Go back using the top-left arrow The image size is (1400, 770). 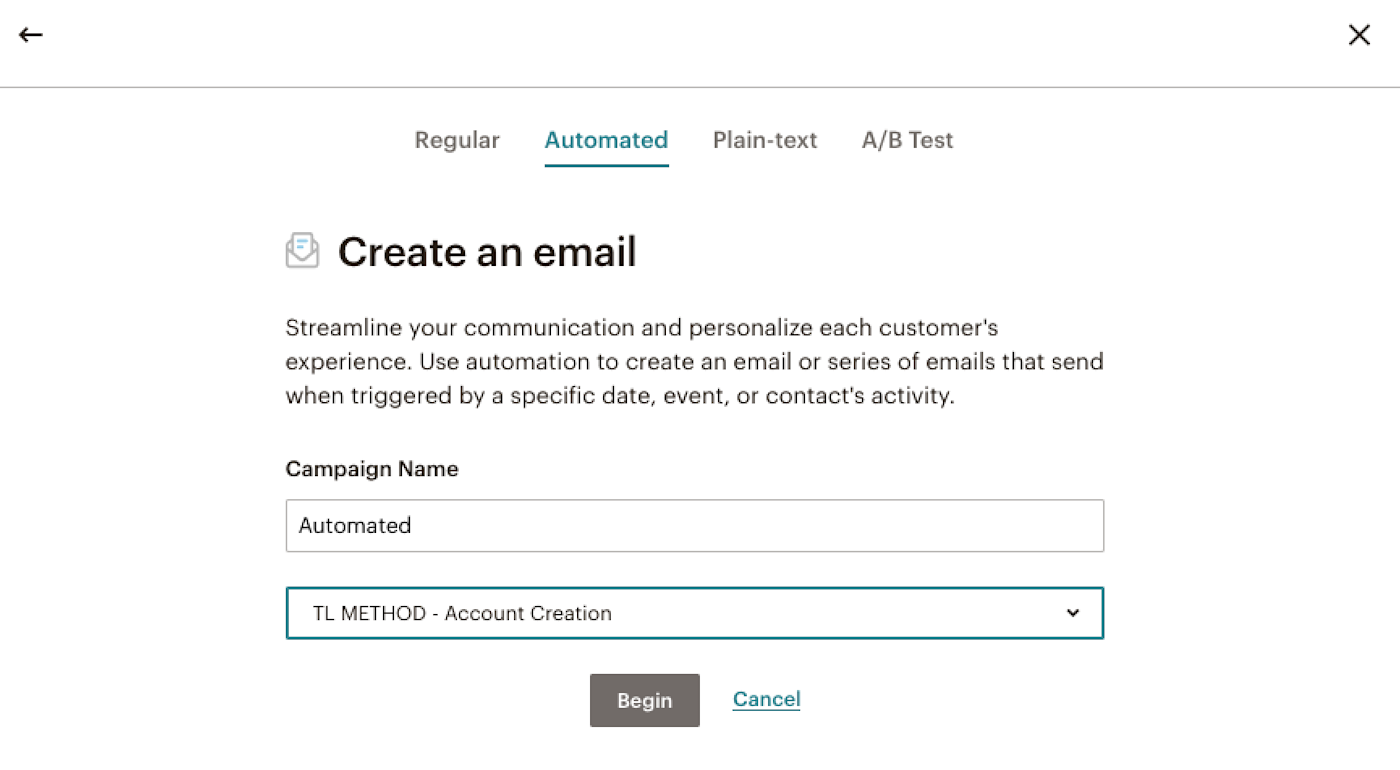click(x=31, y=35)
